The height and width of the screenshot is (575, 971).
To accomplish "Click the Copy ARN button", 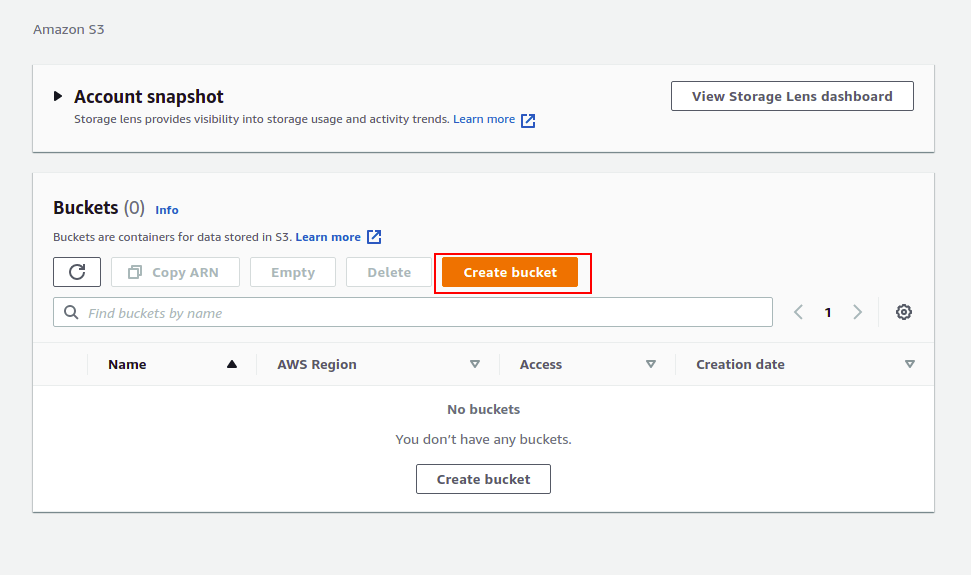I will [175, 272].
